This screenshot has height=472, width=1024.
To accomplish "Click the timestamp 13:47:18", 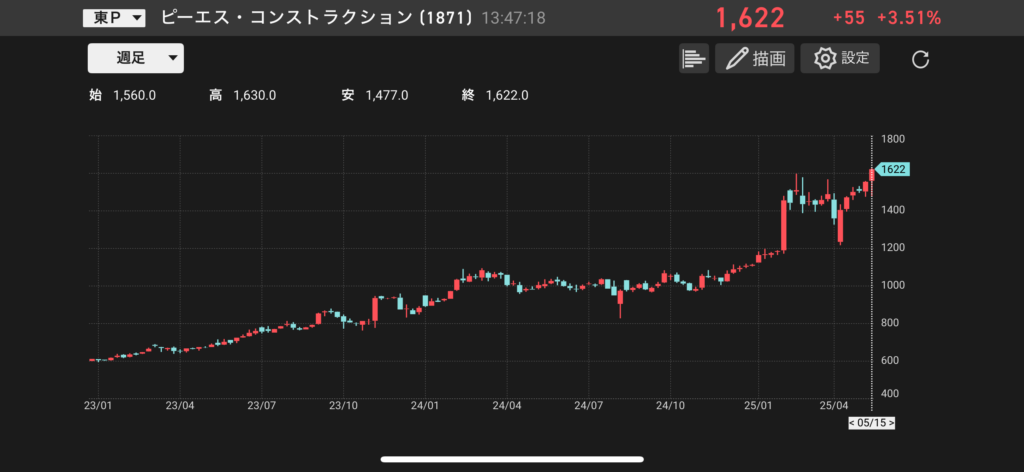I will click(513, 18).
